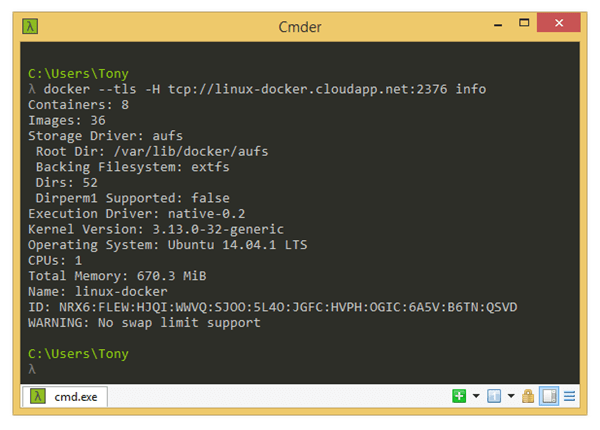Click the Cmder title text
The height and width of the screenshot is (430, 600).
coord(300,27)
